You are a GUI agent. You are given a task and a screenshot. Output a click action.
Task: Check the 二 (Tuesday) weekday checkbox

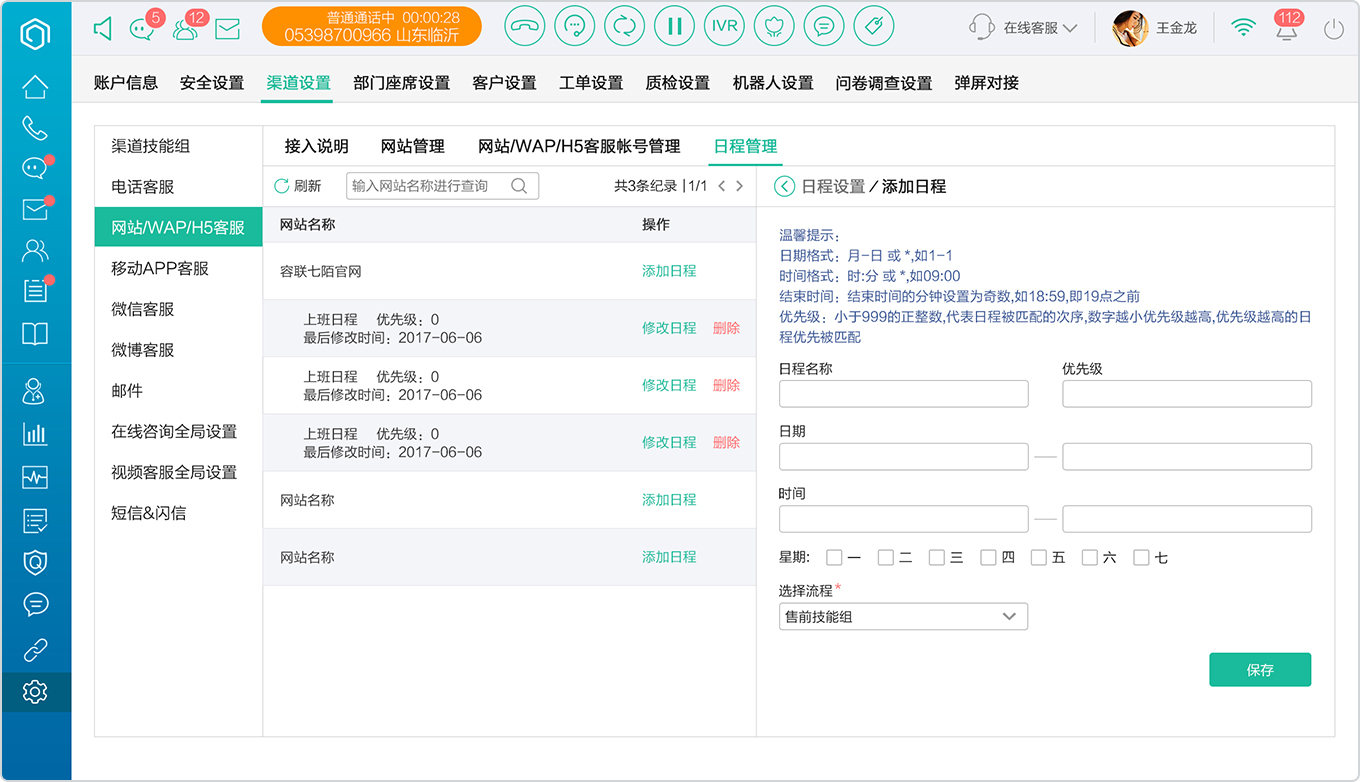pyautogui.click(x=886, y=558)
